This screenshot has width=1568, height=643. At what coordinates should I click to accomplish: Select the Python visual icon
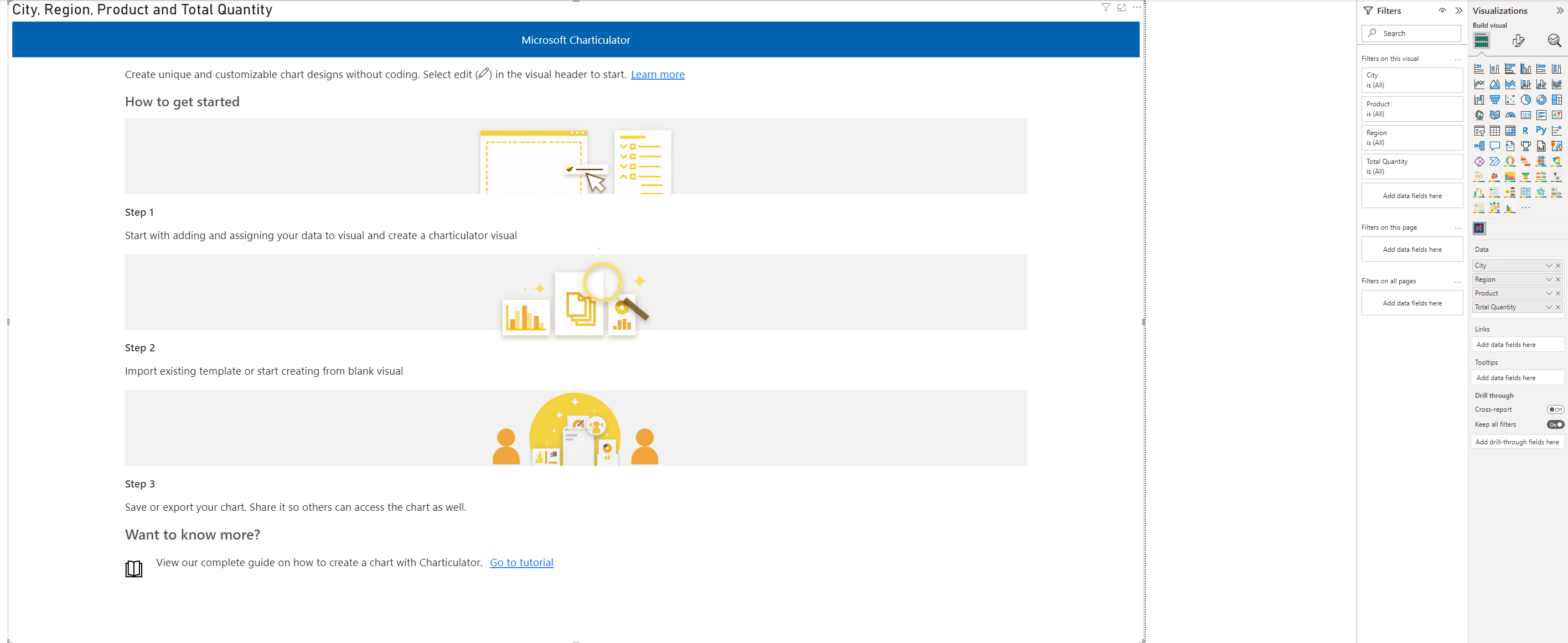click(x=1541, y=130)
